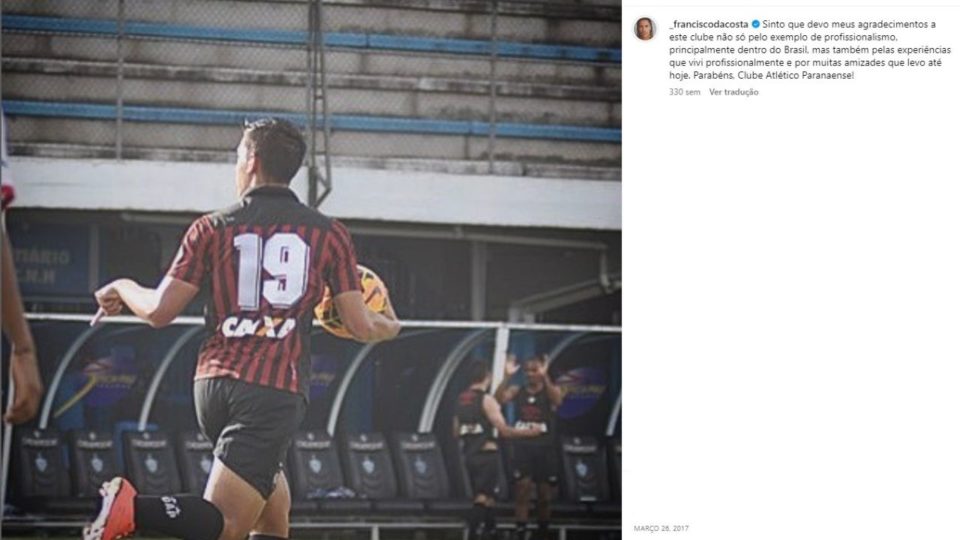Click the words Clube Atlético Paranaense

click(795, 76)
